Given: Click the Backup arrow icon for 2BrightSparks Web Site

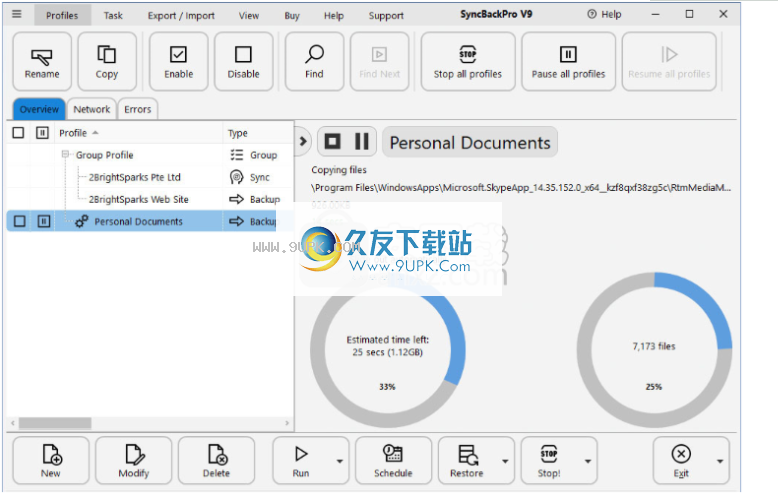Looking at the screenshot, I should point(237,199).
